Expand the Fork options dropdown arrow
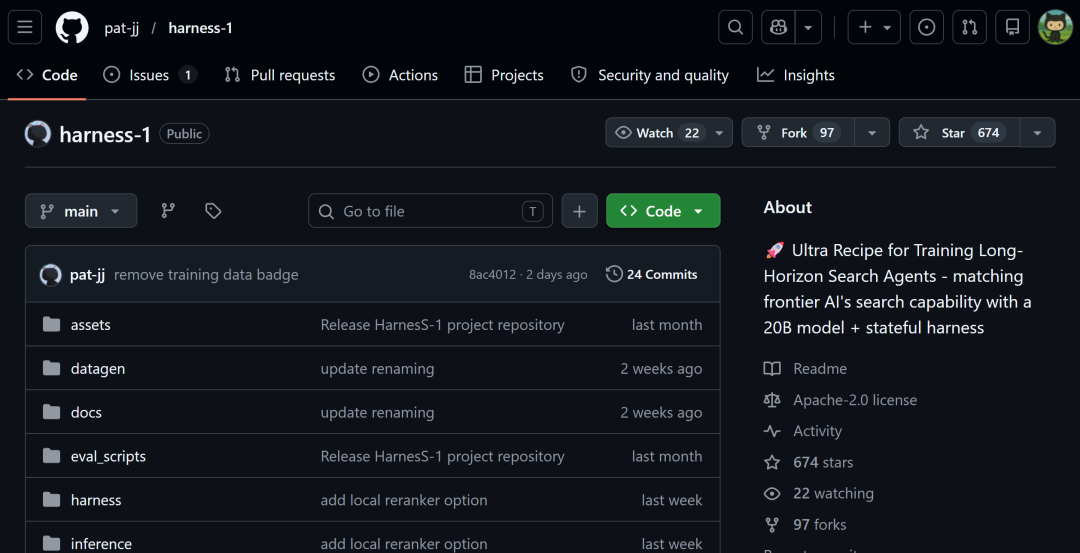The width and height of the screenshot is (1080, 553). pos(872,133)
